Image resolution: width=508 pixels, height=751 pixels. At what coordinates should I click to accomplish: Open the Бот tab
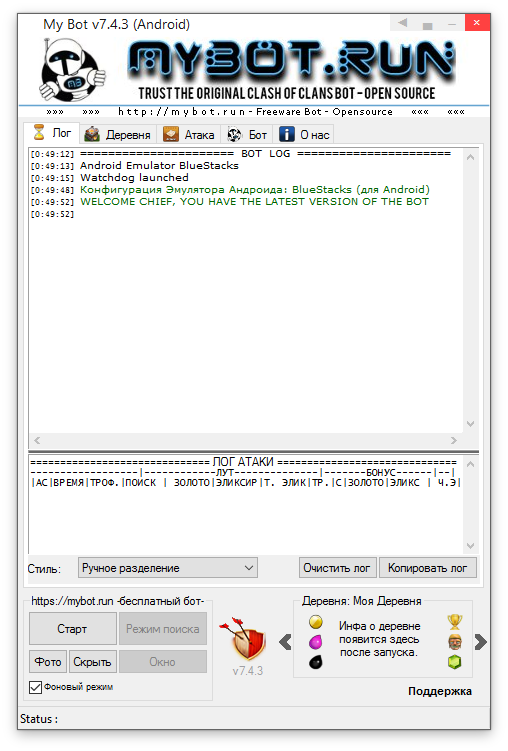[x=247, y=135]
